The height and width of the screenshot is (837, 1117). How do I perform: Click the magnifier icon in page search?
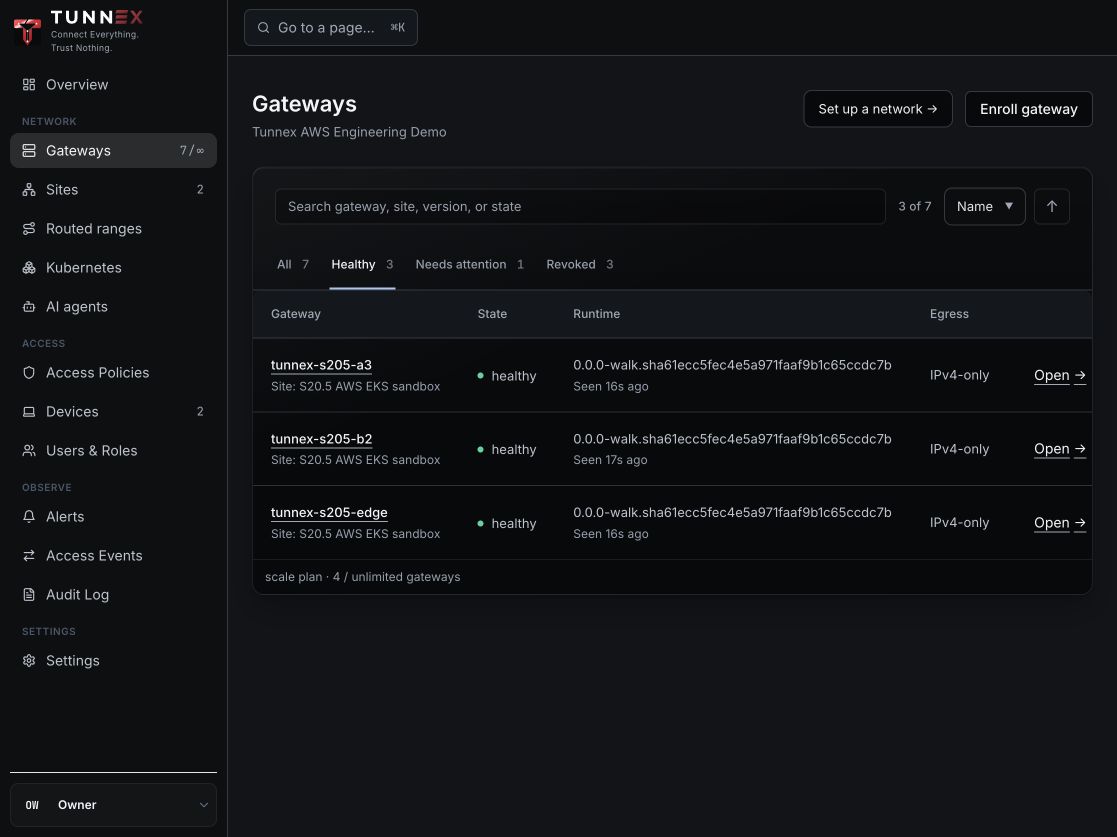[263, 28]
